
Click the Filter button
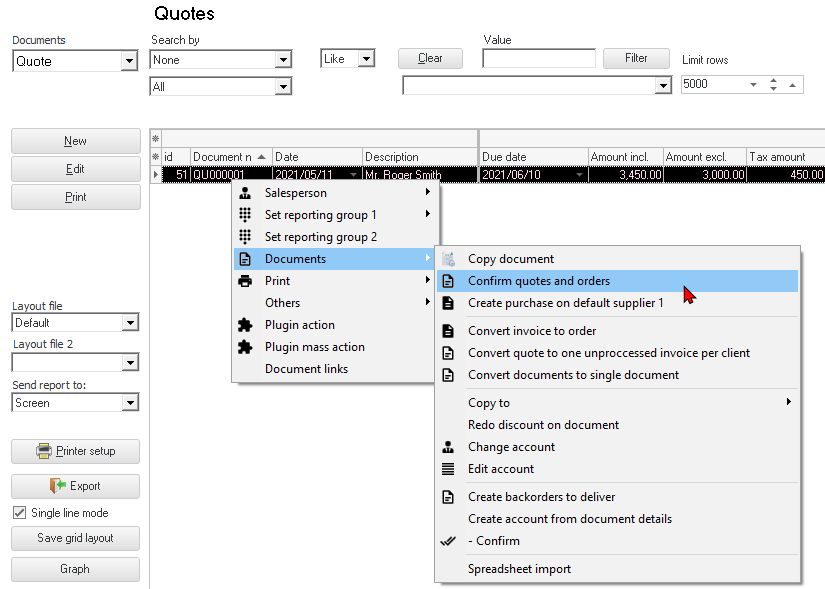click(x=636, y=58)
